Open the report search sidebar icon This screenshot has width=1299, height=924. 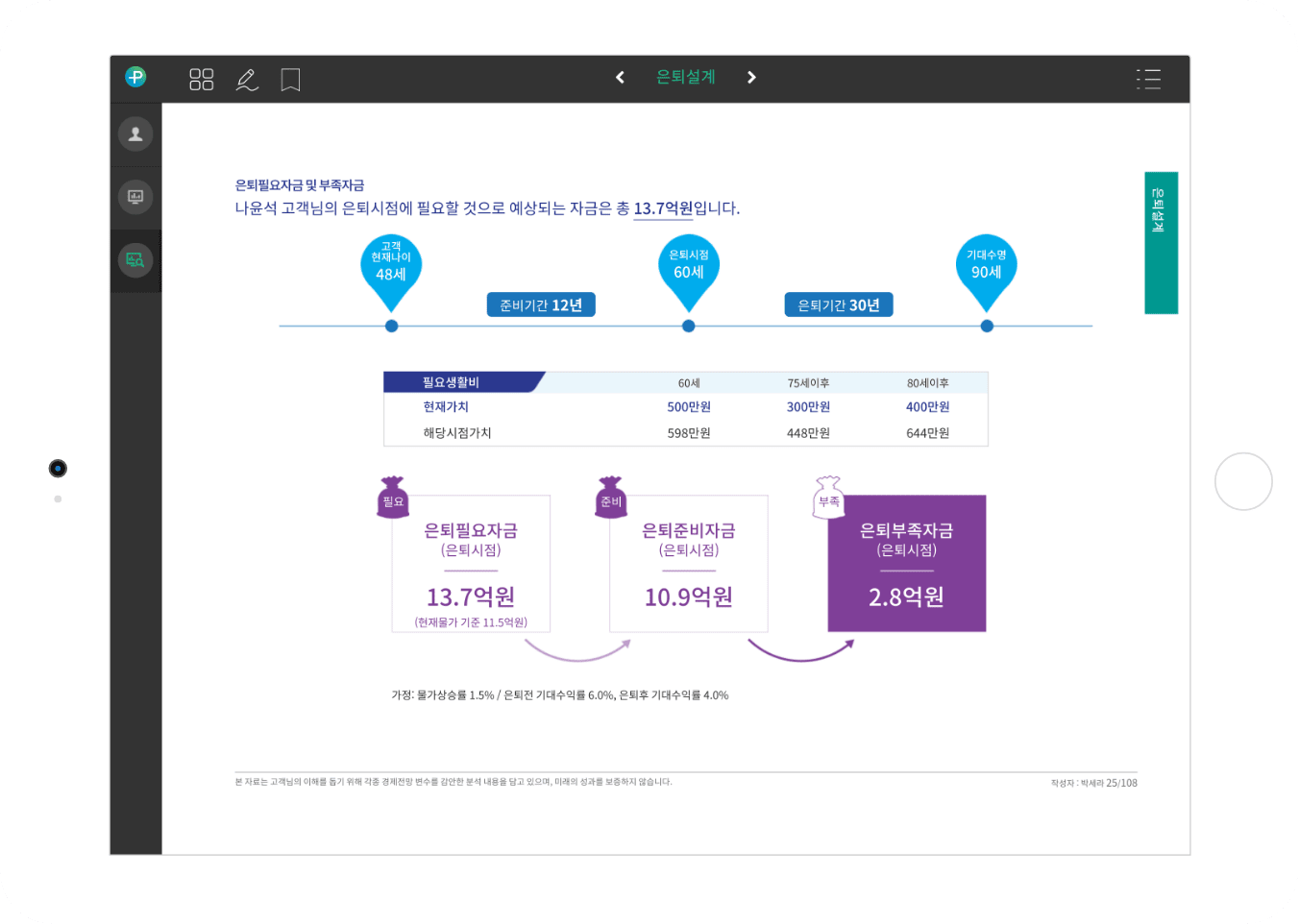click(135, 260)
